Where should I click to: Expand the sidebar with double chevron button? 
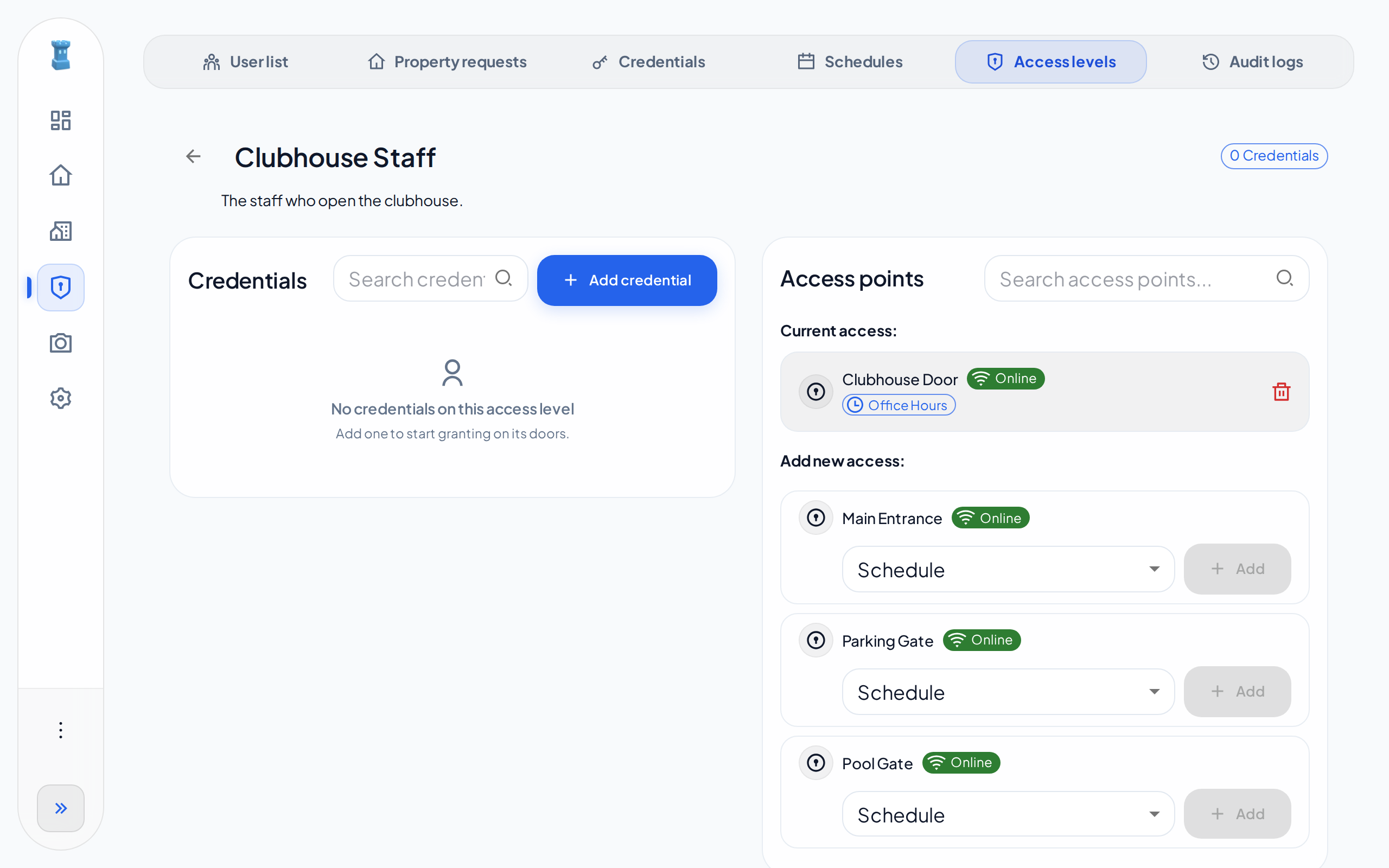click(60, 808)
